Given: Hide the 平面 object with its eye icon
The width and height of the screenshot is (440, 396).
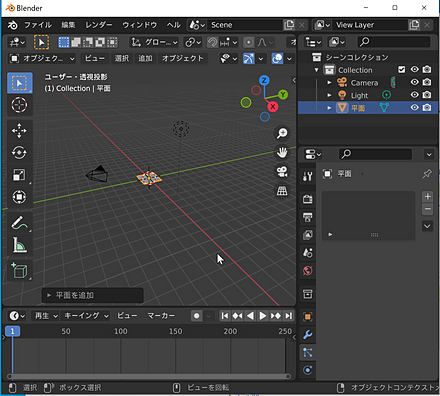Looking at the screenshot, I should [x=414, y=107].
